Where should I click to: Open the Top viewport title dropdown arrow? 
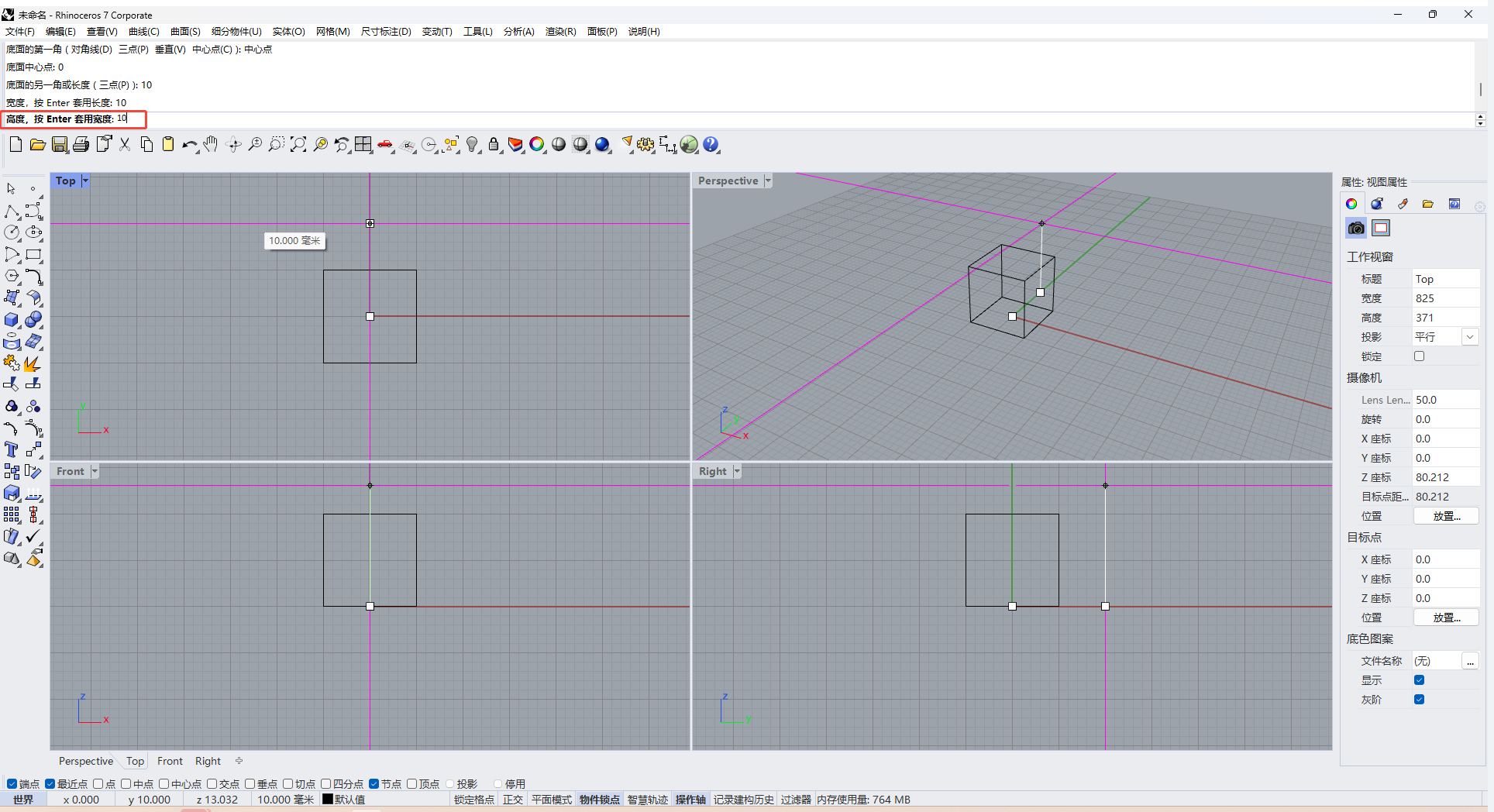pyautogui.click(x=85, y=181)
